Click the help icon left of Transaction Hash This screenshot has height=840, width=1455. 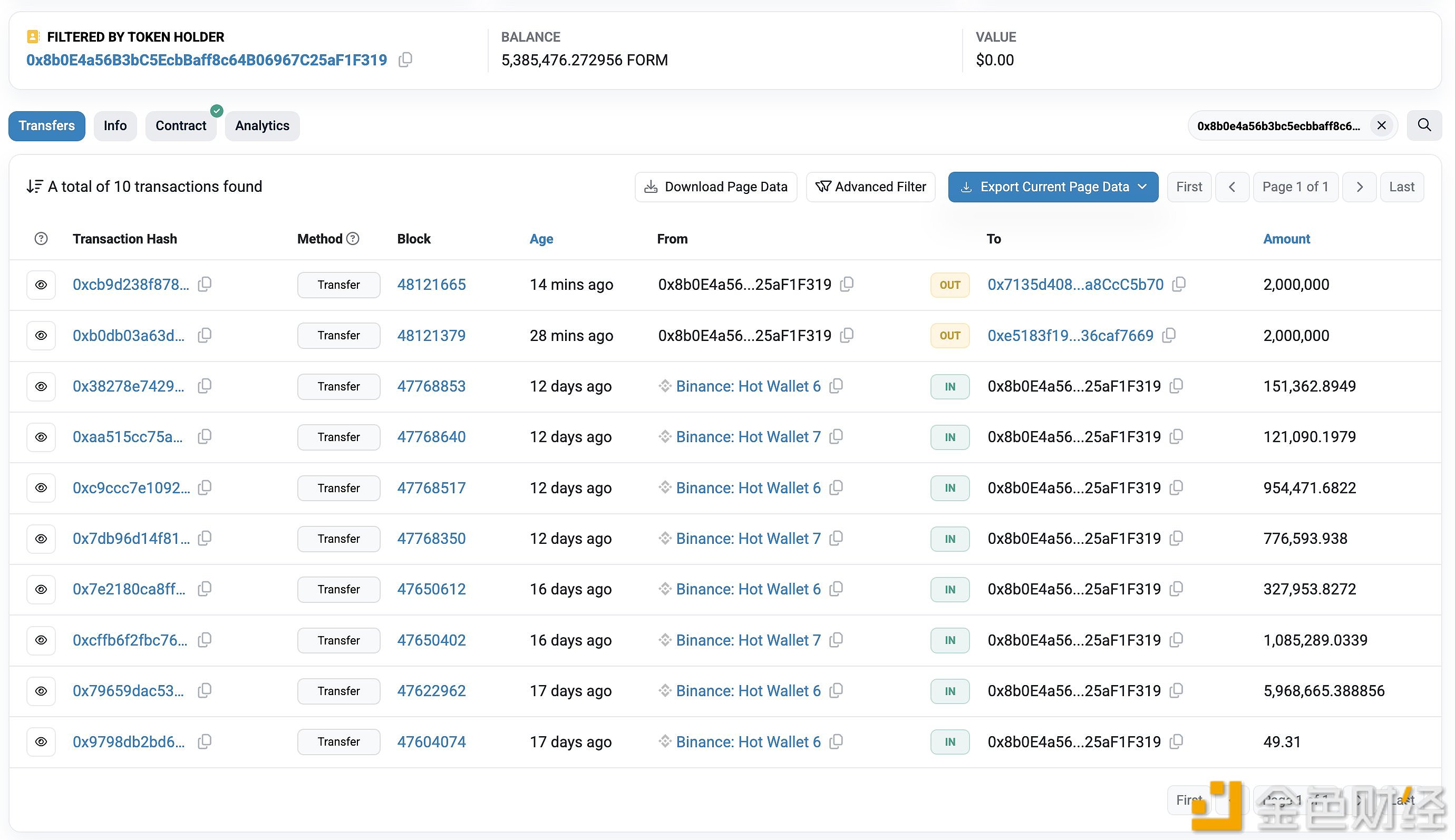coord(41,239)
